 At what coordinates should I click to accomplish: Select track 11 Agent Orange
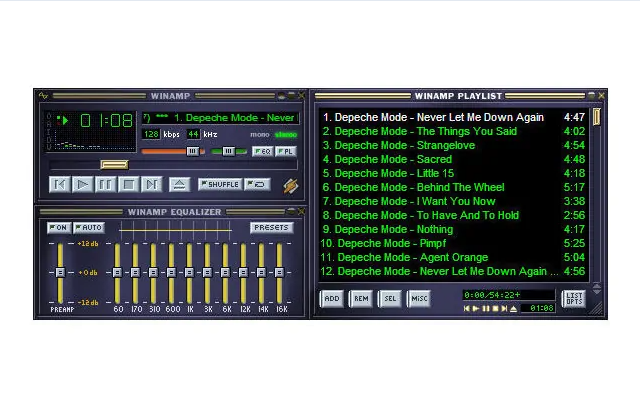pyautogui.click(x=453, y=257)
